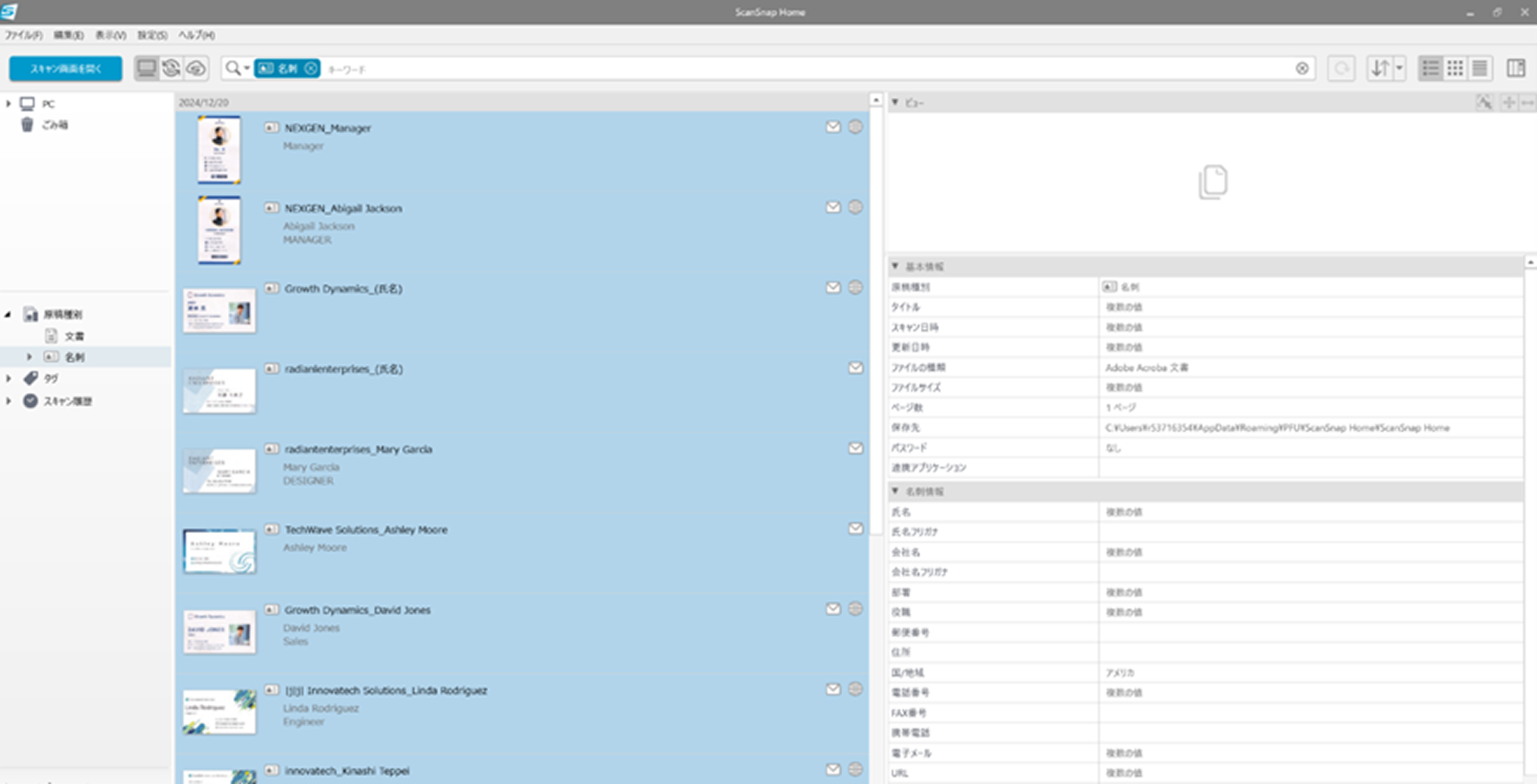Switch to thumbnail grid view
The height and width of the screenshot is (784, 1537).
point(1455,68)
